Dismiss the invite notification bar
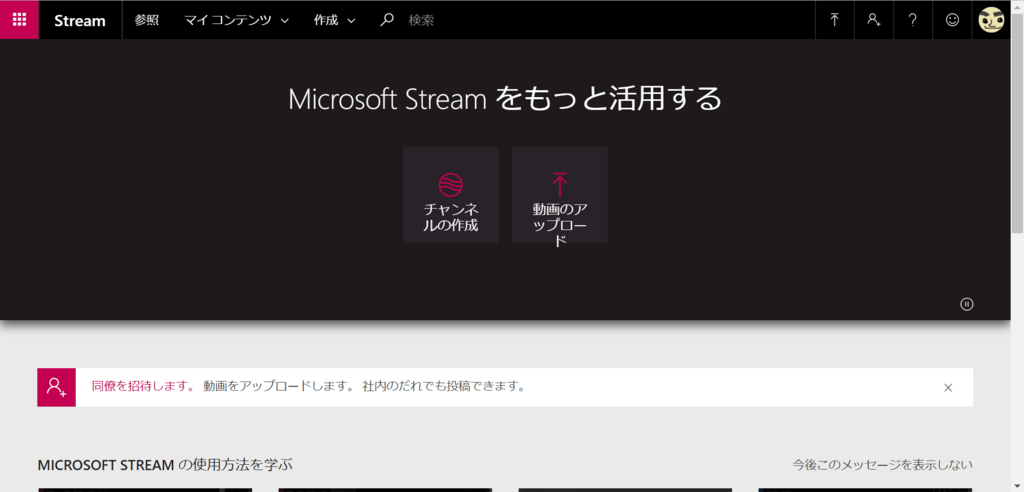Viewport: 1024px width, 492px height. 948,387
